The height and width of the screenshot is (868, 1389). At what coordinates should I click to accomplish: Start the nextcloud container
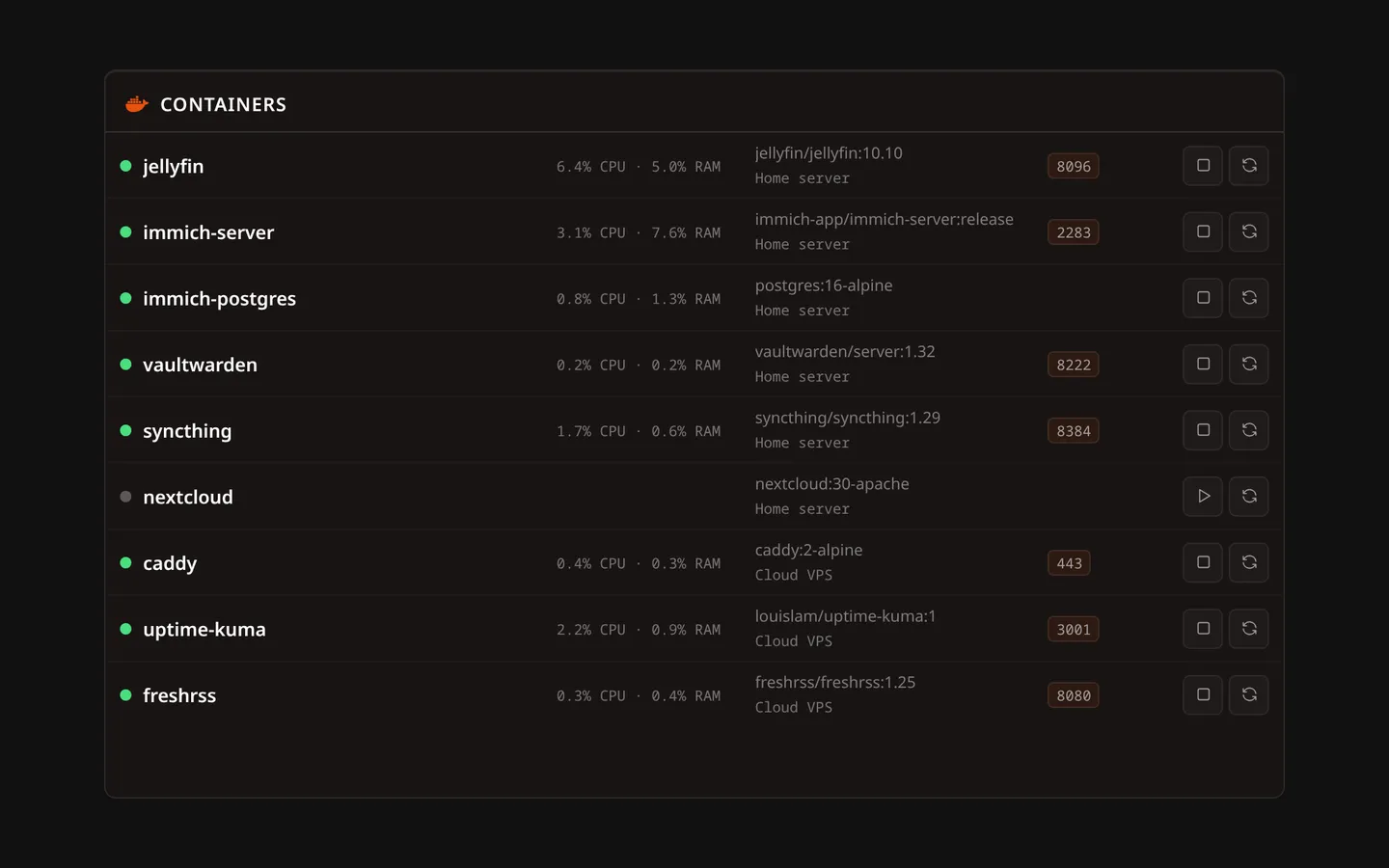coord(1203,497)
